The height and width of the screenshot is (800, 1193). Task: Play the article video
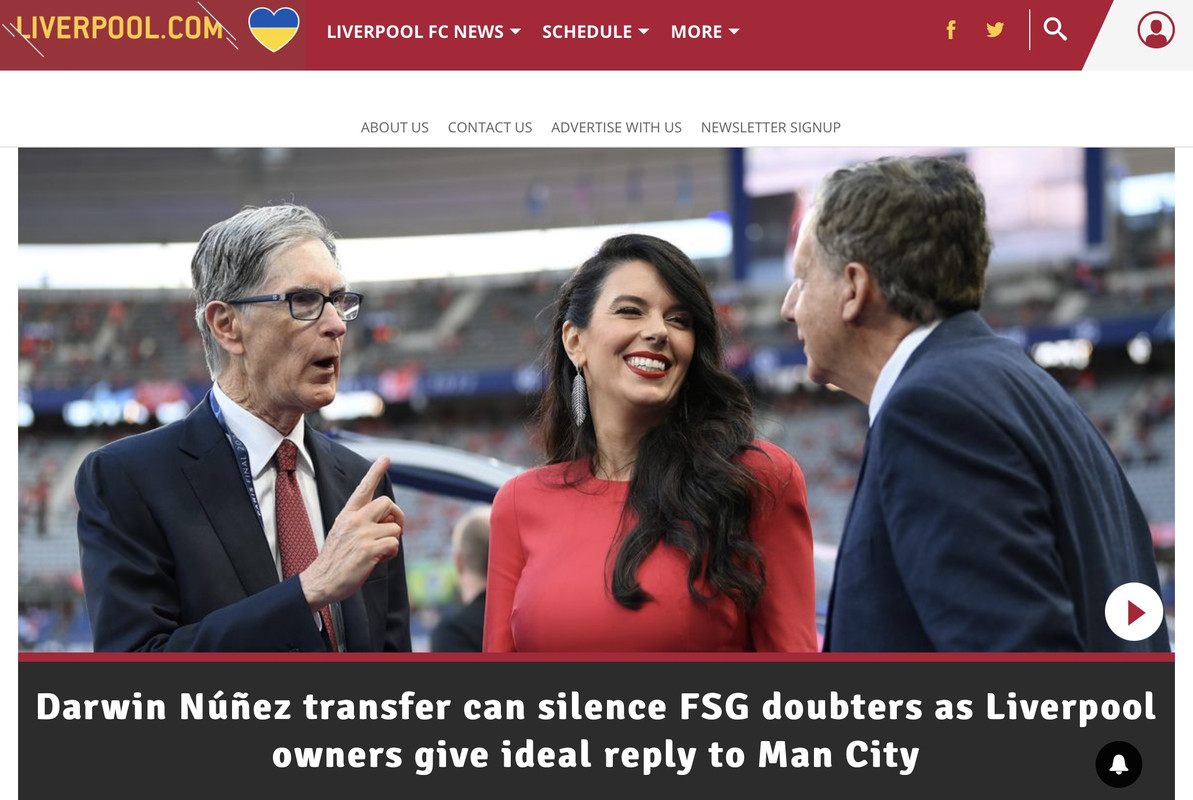(1134, 611)
